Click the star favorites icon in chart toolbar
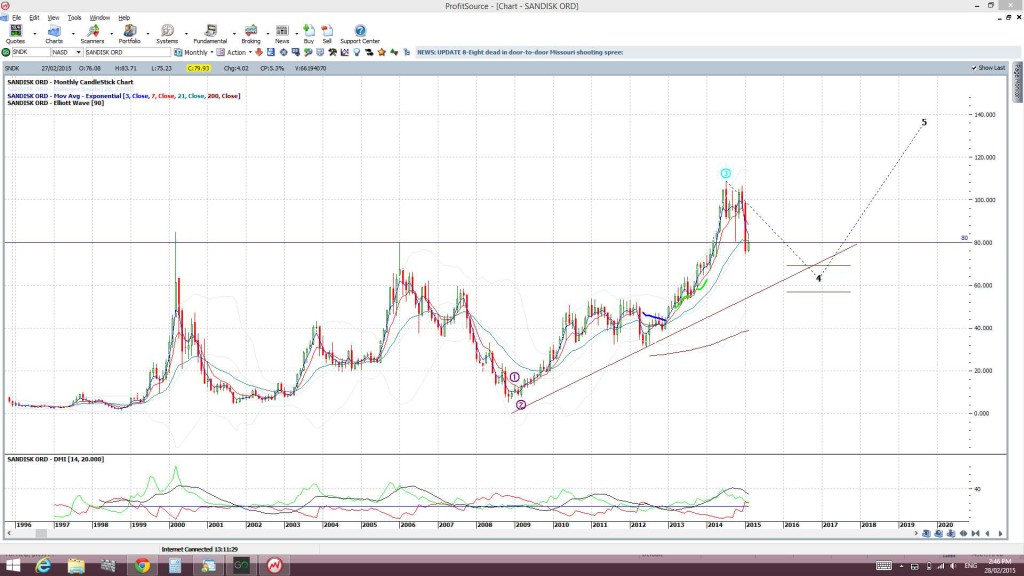Screen dimensions: 1024x576 pos(381,52)
